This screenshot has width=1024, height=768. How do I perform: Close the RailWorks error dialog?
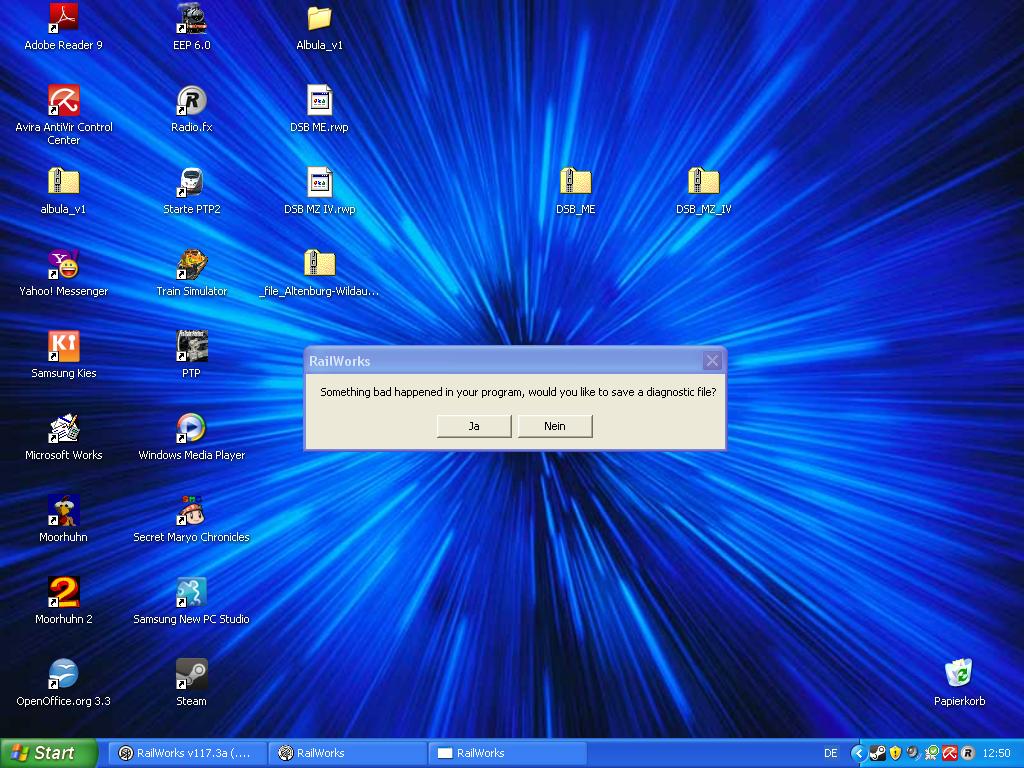[x=712, y=360]
